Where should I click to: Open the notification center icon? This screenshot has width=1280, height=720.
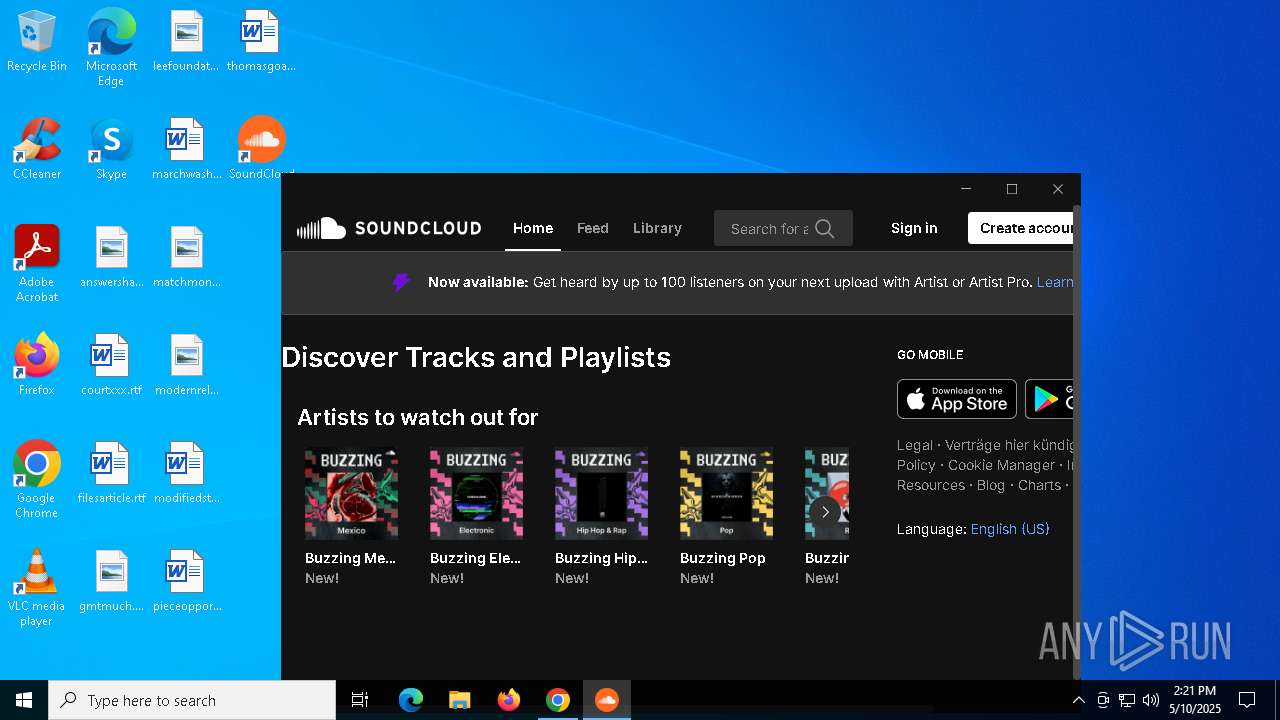click(1247, 700)
